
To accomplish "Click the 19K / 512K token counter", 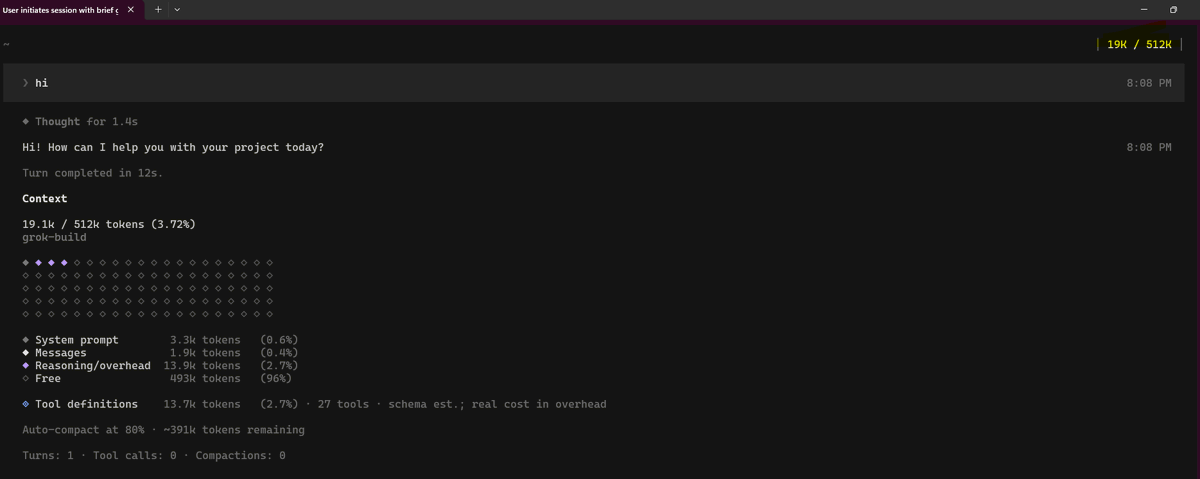I will 1139,44.
